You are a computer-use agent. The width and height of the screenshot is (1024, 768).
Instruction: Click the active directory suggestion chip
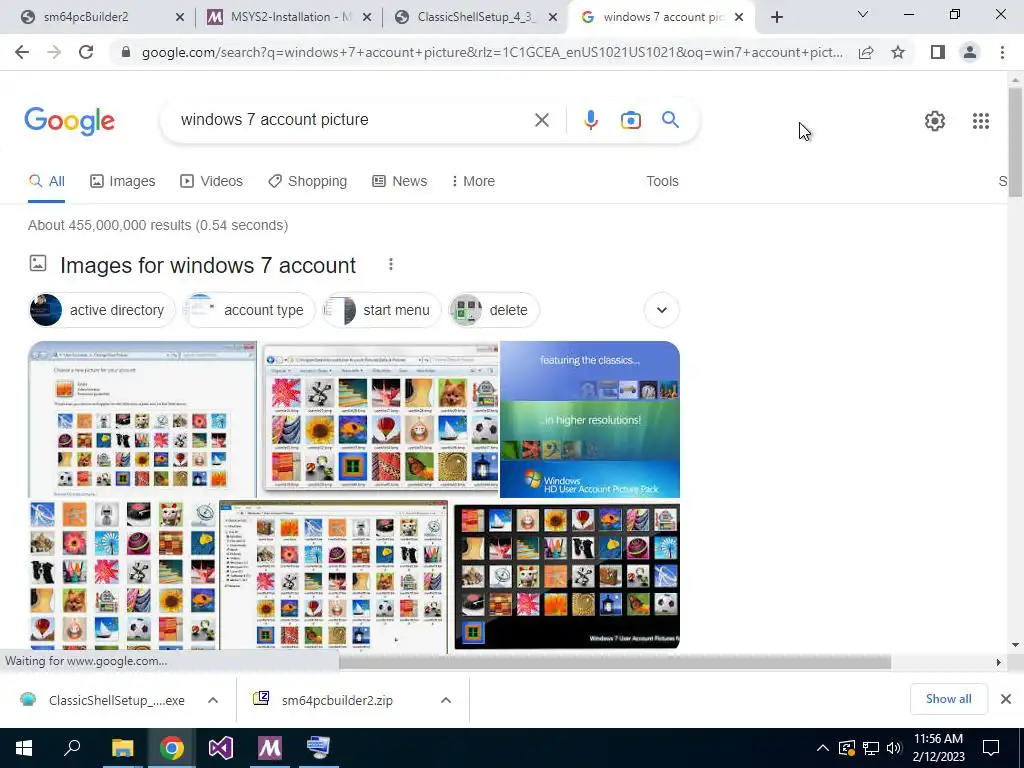[102, 310]
